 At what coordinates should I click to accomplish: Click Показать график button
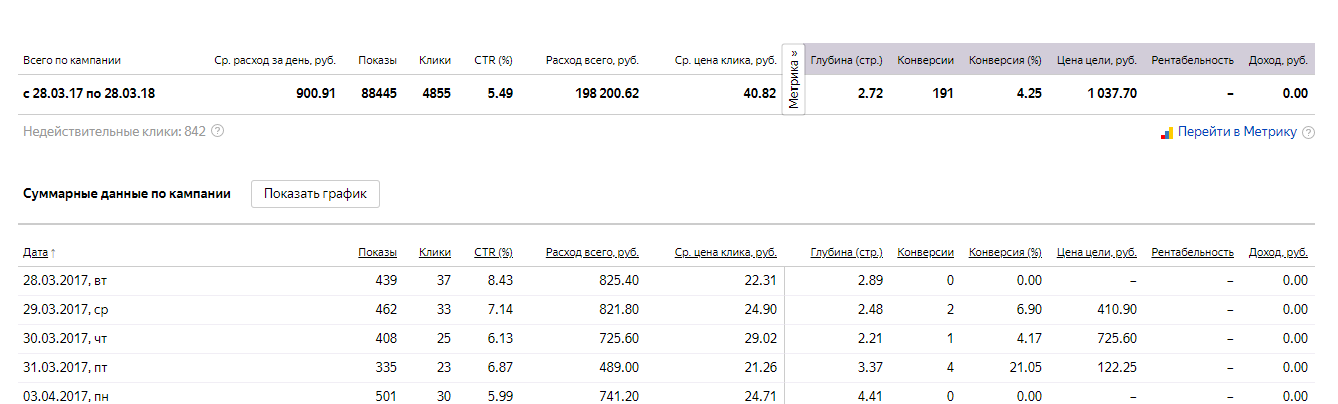click(x=315, y=194)
